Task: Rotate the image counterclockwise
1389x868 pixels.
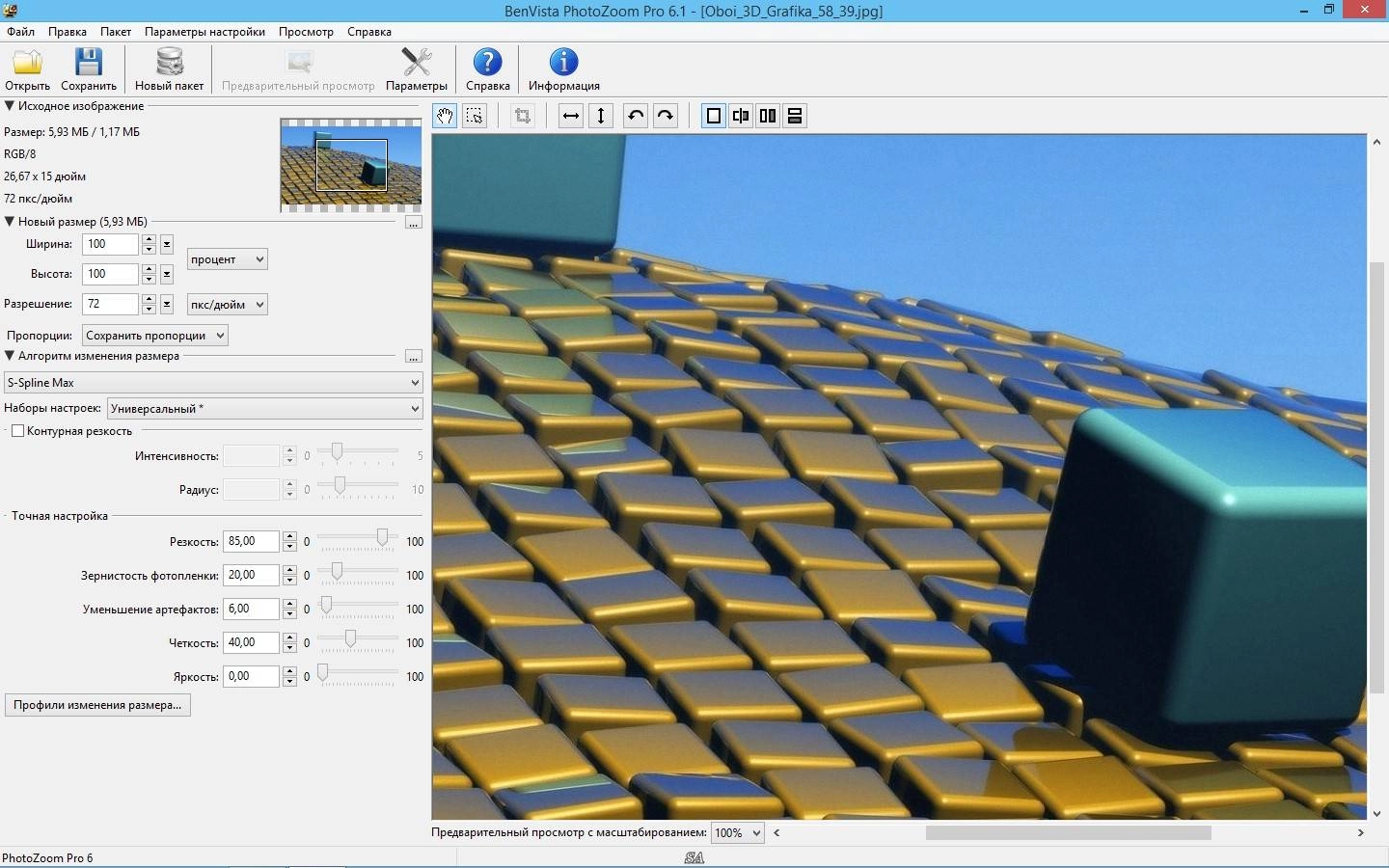Action: (x=636, y=116)
